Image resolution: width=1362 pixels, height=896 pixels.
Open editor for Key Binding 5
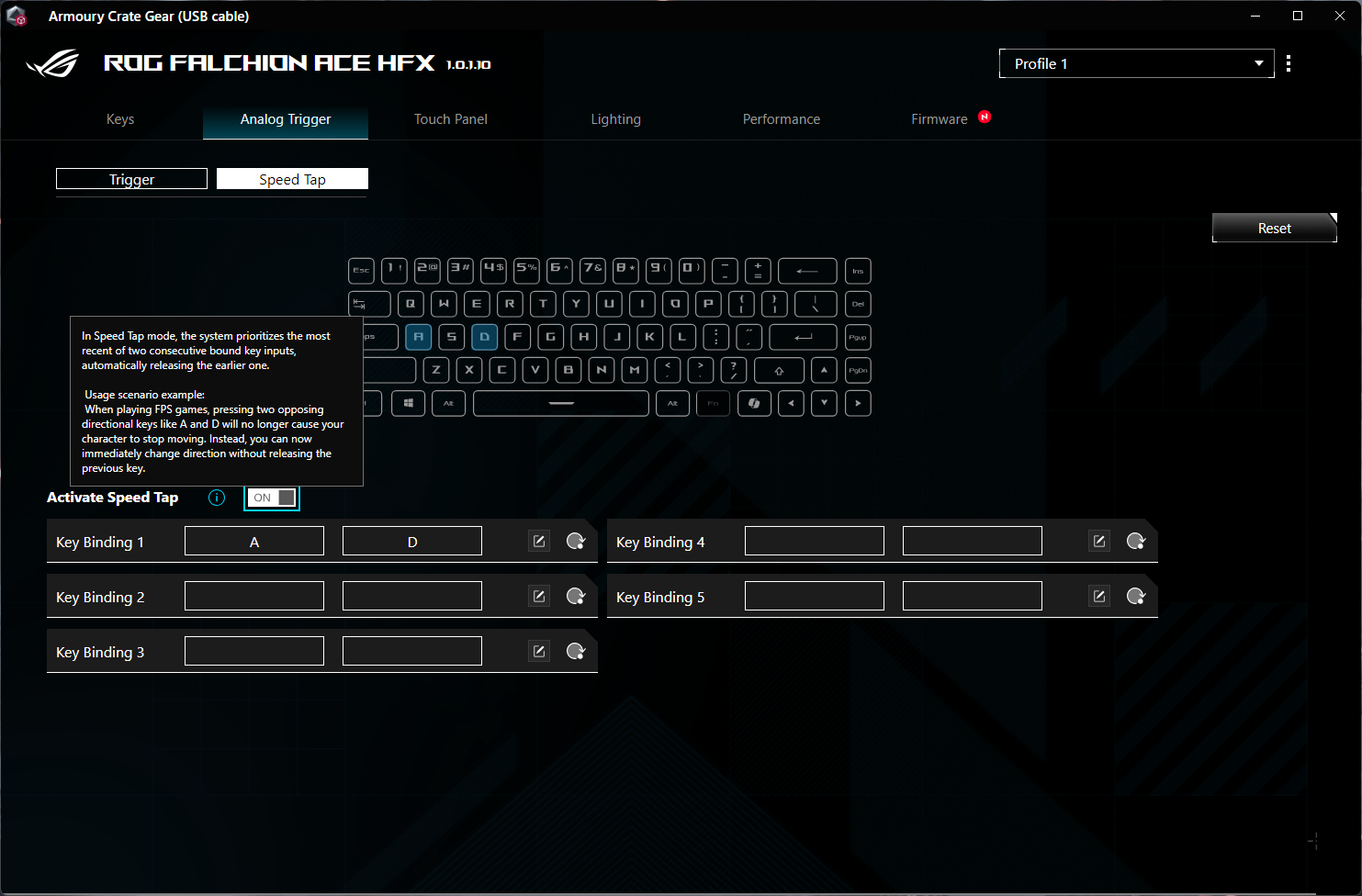point(1099,596)
